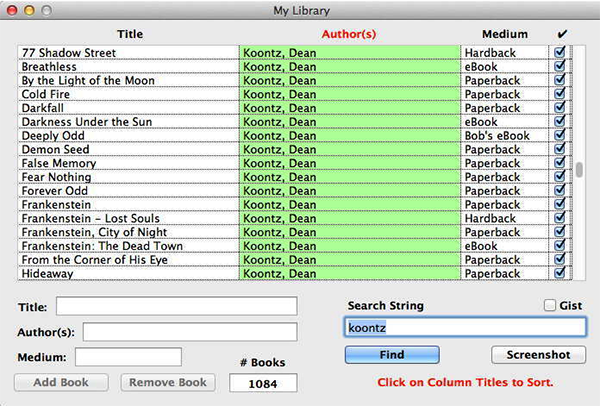The width and height of the screenshot is (600, 406).
Task: Enable the Gist checkbox
Action: click(x=549, y=305)
